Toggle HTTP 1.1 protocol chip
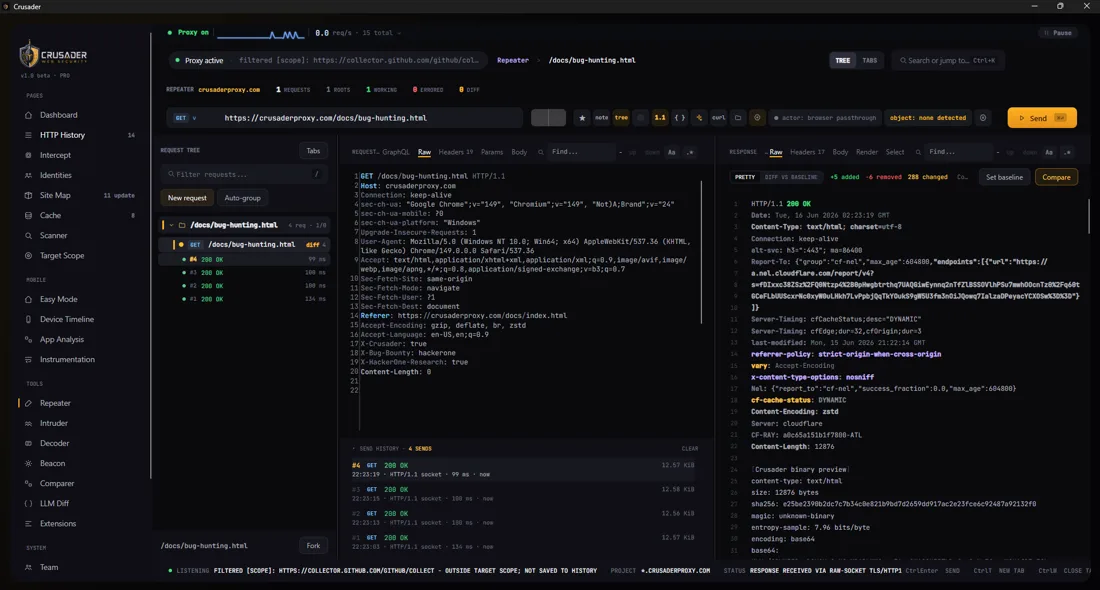The image size is (1100, 590). (660, 118)
